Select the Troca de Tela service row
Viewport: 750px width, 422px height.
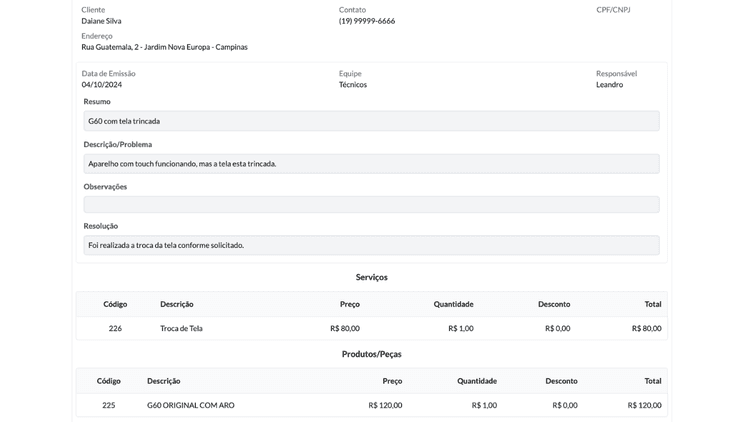(x=181, y=328)
